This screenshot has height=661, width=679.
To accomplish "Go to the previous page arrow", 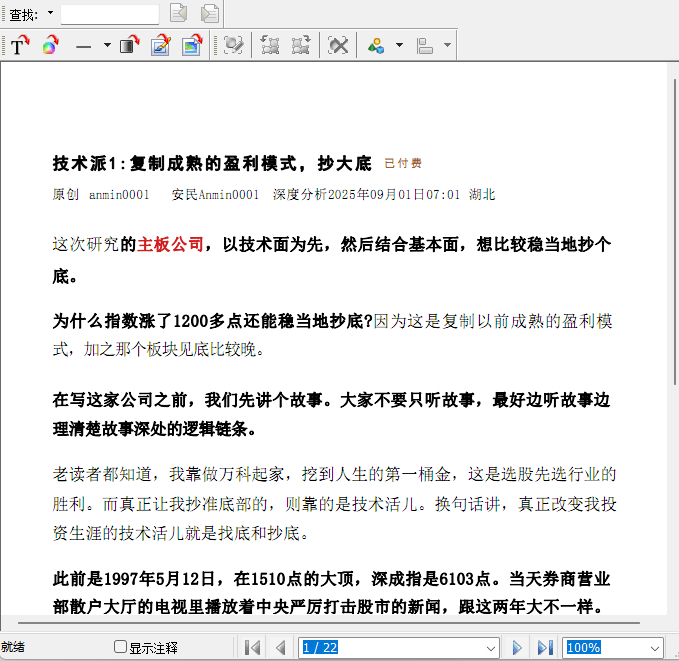I will click(x=281, y=648).
